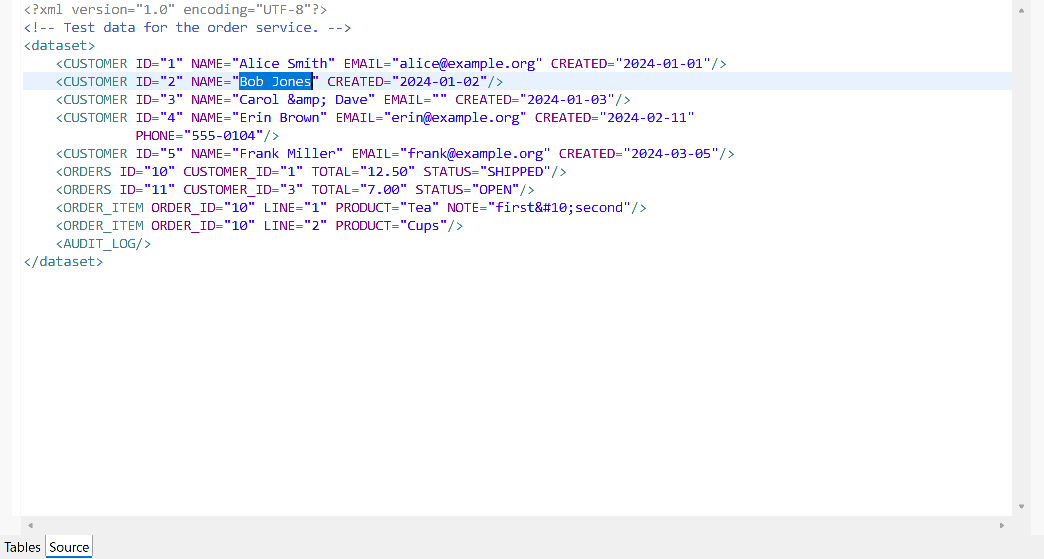Click the XML declaration line
Image resolution: width=1044 pixels, height=559 pixels.
pos(176,9)
